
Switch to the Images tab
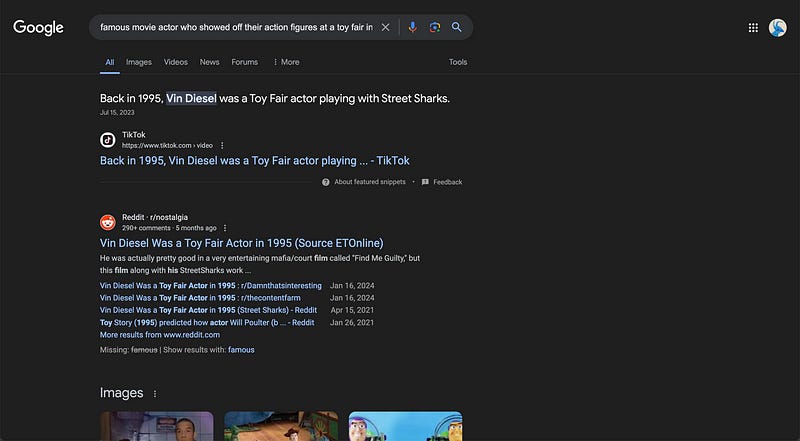[139, 62]
